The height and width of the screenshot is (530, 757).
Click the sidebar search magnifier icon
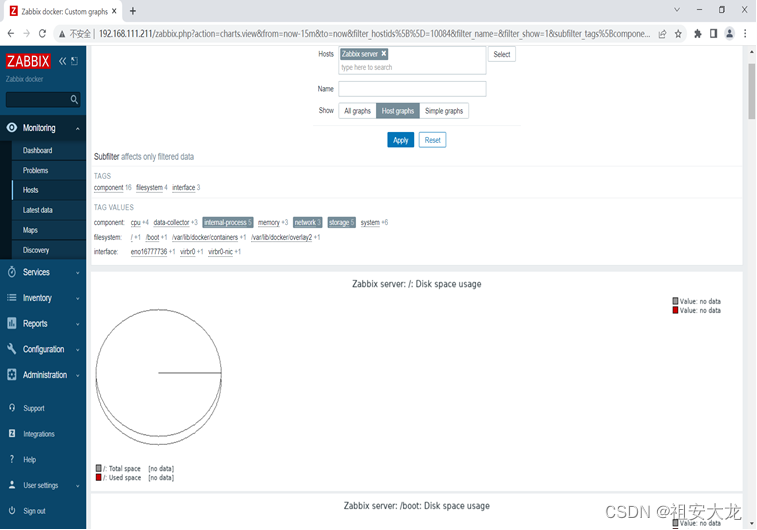(74, 99)
